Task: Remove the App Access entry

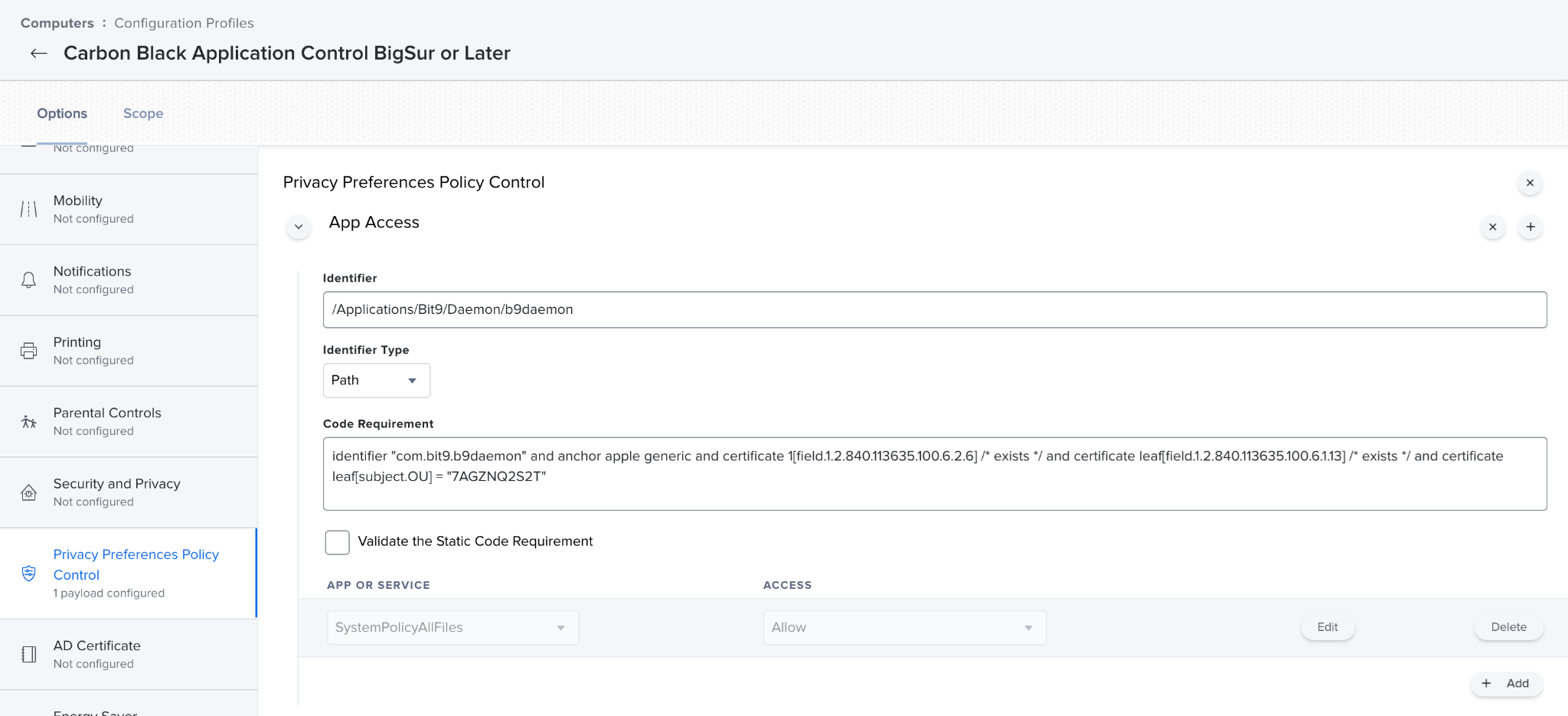Action: (1492, 227)
